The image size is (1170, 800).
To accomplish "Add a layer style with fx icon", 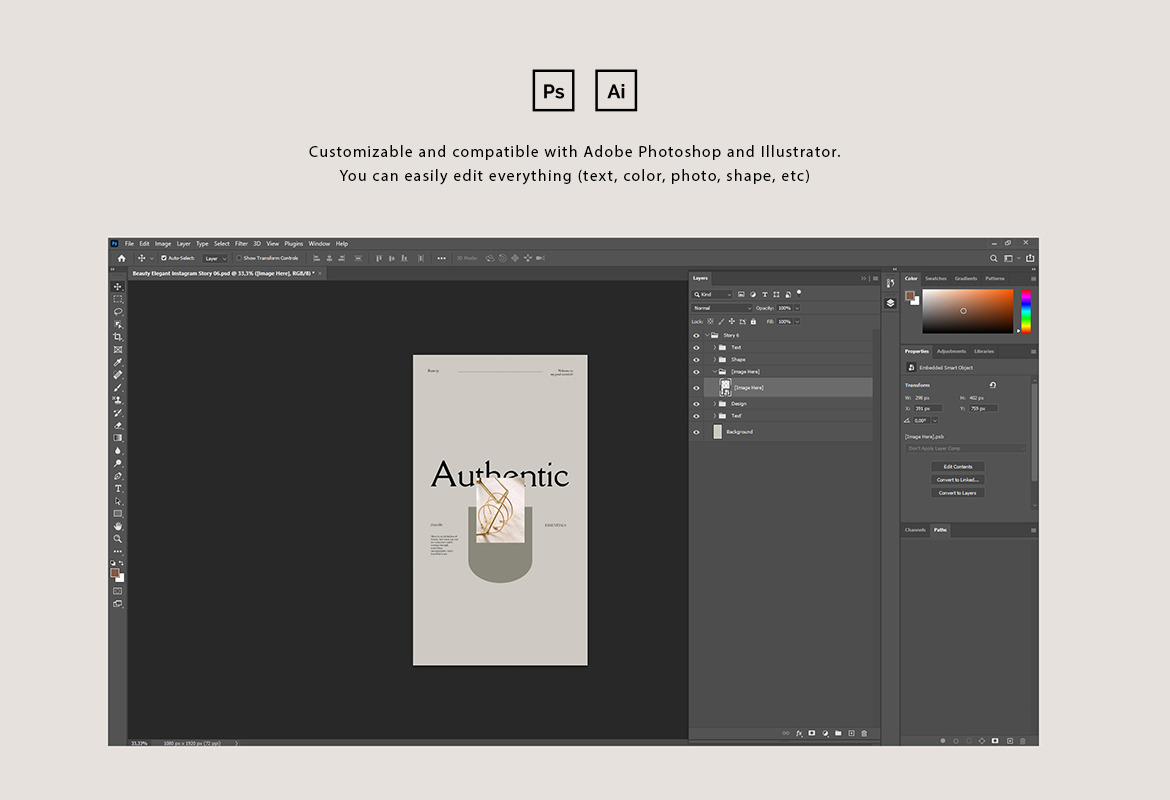I will 799,733.
